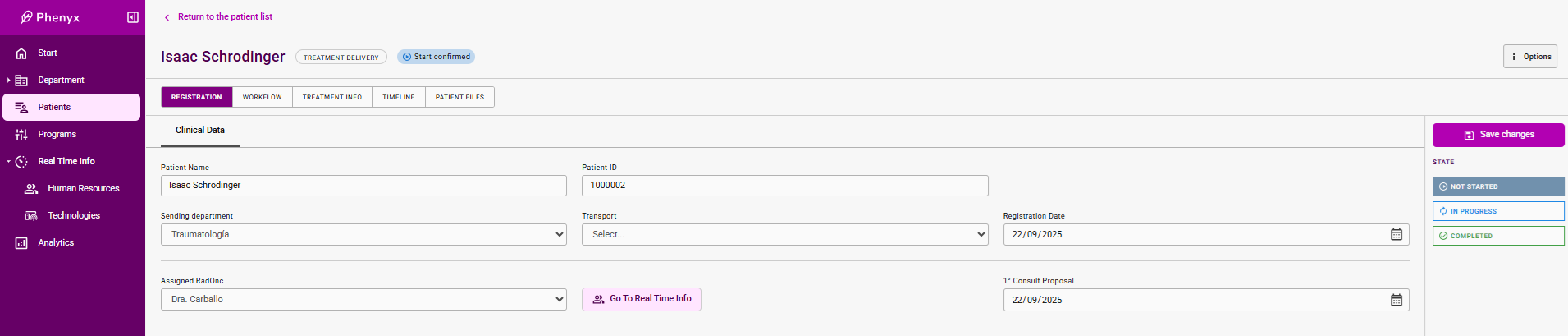Image resolution: width=1568 pixels, height=336 pixels.
Task: Set state to Not Started
Action: pyautogui.click(x=1497, y=186)
